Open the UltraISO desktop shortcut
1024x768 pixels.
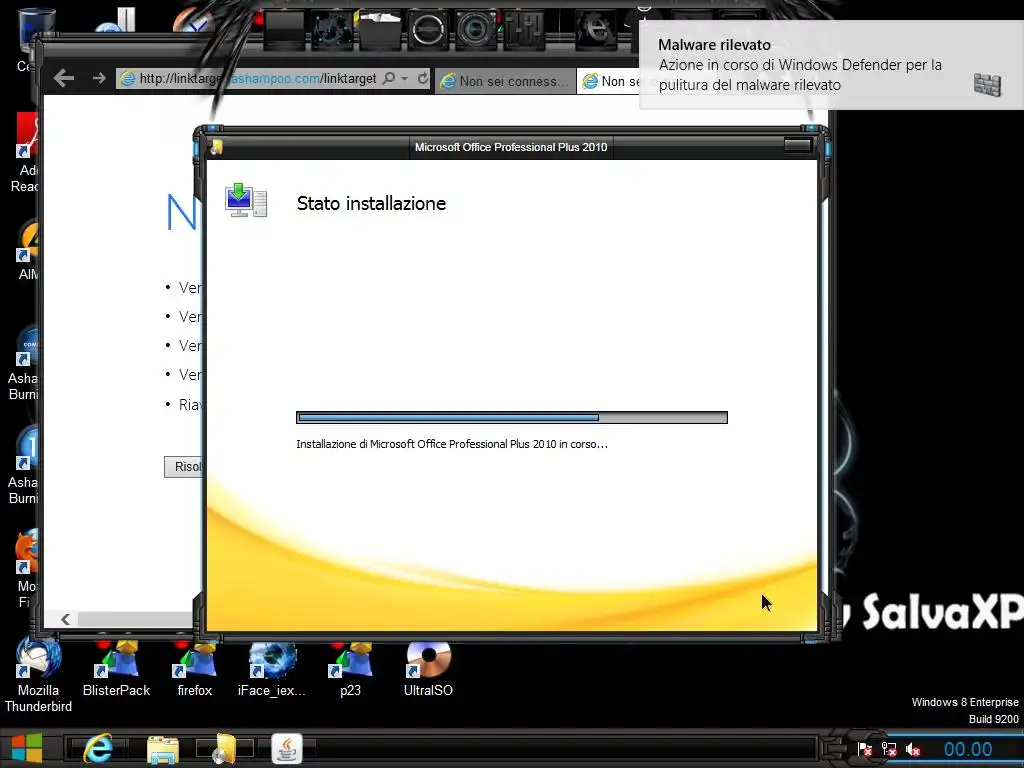pos(428,669)
